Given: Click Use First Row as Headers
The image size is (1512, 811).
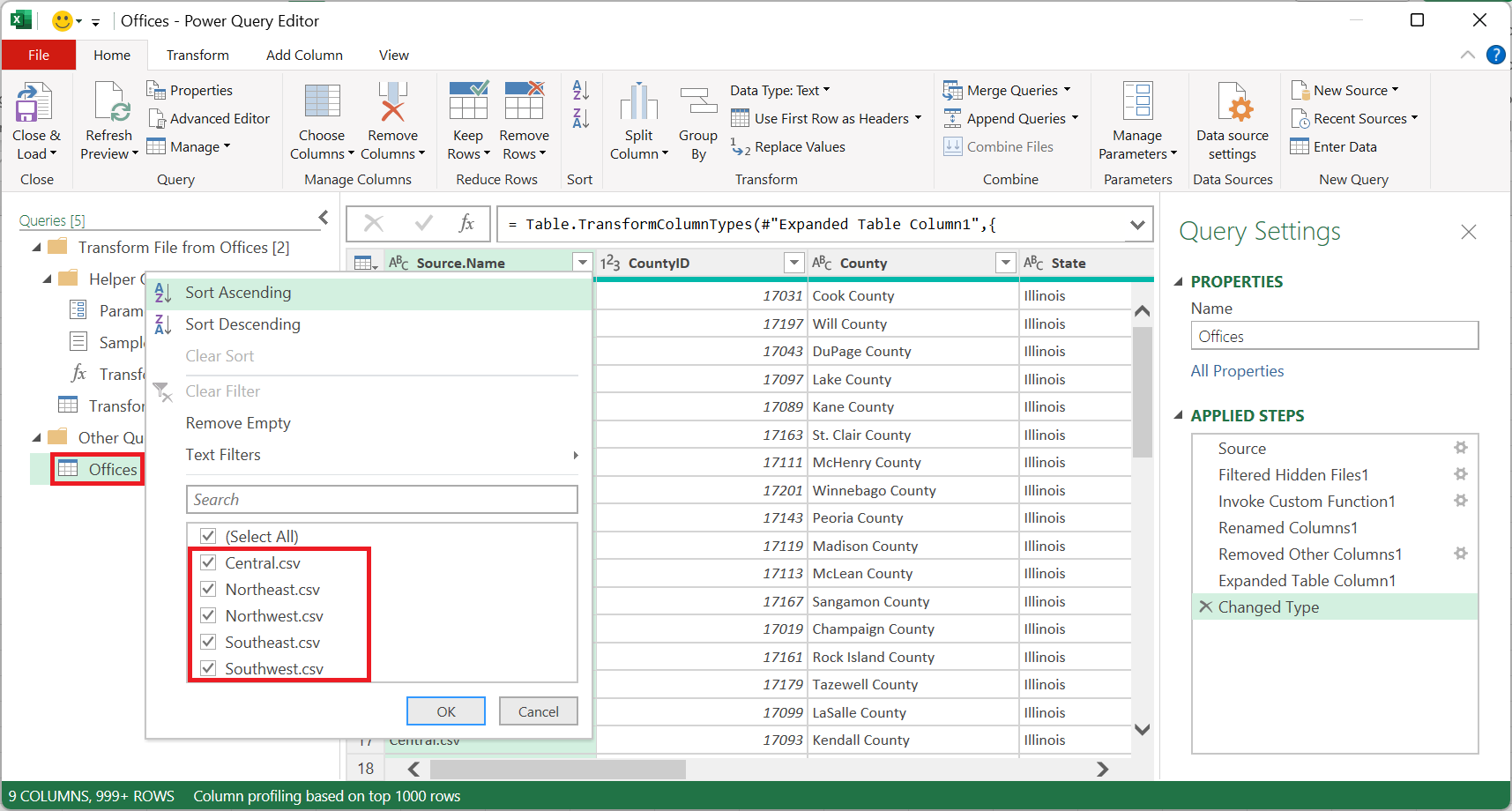Looking at the screenshot, I should (826, 118).
